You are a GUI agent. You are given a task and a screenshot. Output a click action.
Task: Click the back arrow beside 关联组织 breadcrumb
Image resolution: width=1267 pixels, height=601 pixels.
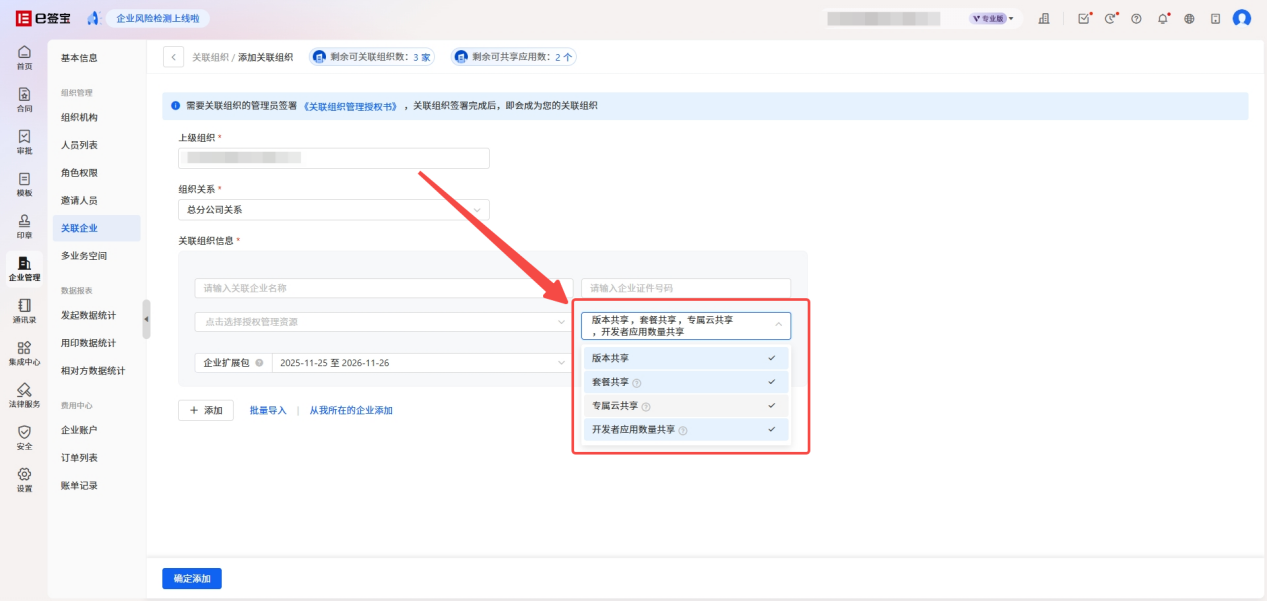[x=174, y=57]
